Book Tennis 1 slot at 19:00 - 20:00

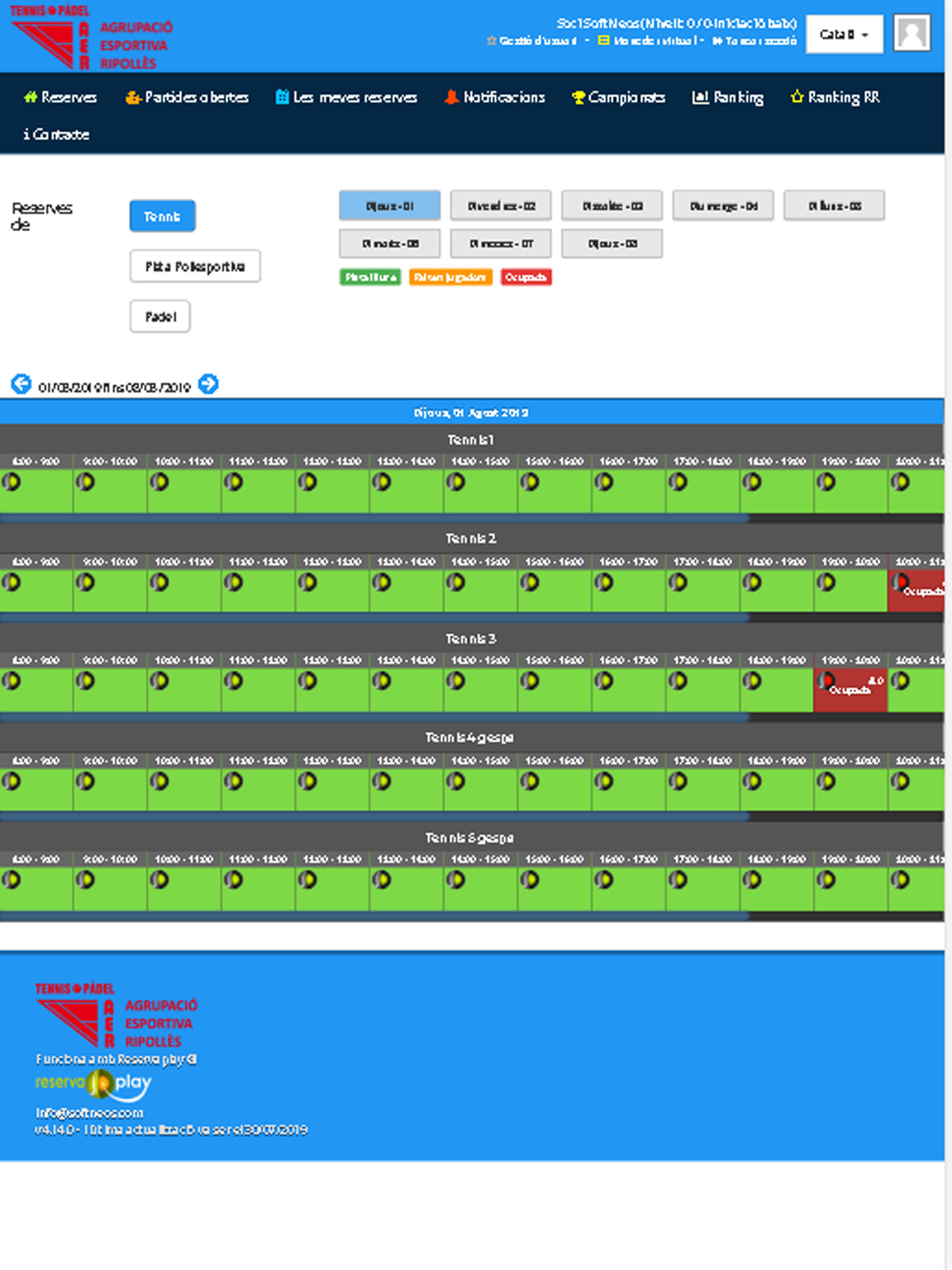(851, 491)
